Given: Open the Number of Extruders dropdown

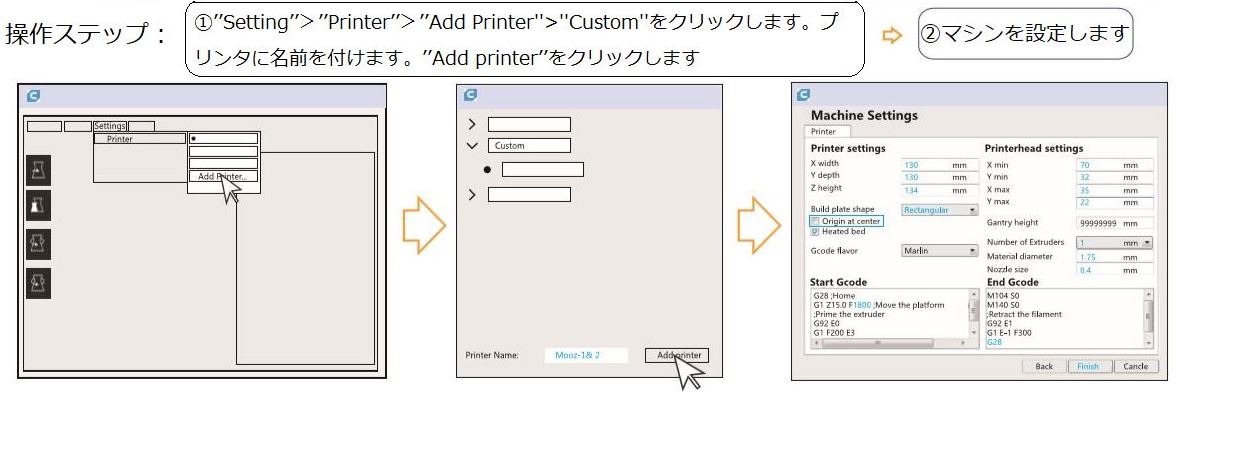Looking at the screenshot, I should pyautogui.click(x=1115, y=242).
